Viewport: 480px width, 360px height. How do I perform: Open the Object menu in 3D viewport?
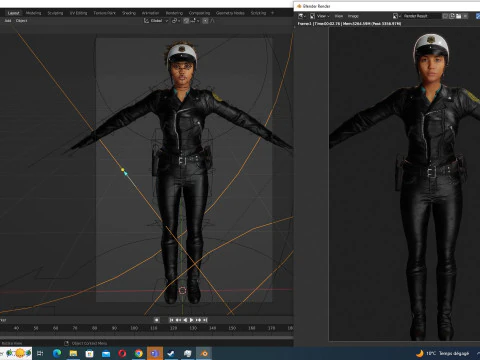tap(21, 21)
